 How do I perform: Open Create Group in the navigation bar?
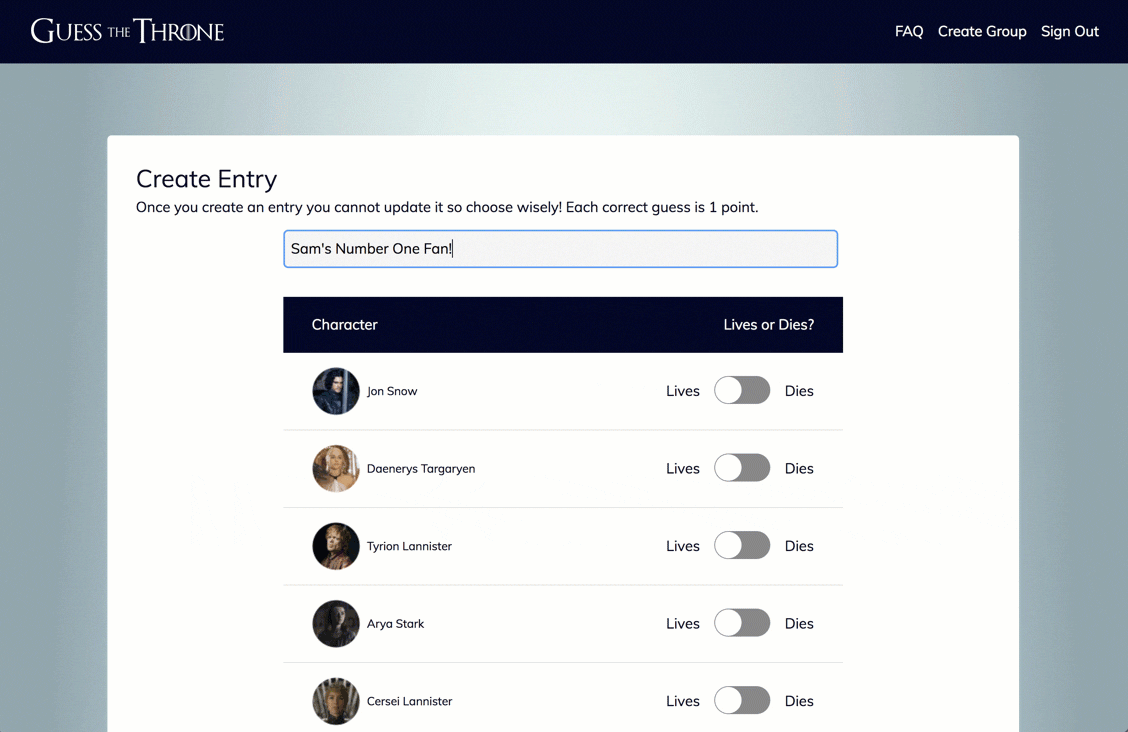[982, 32]
